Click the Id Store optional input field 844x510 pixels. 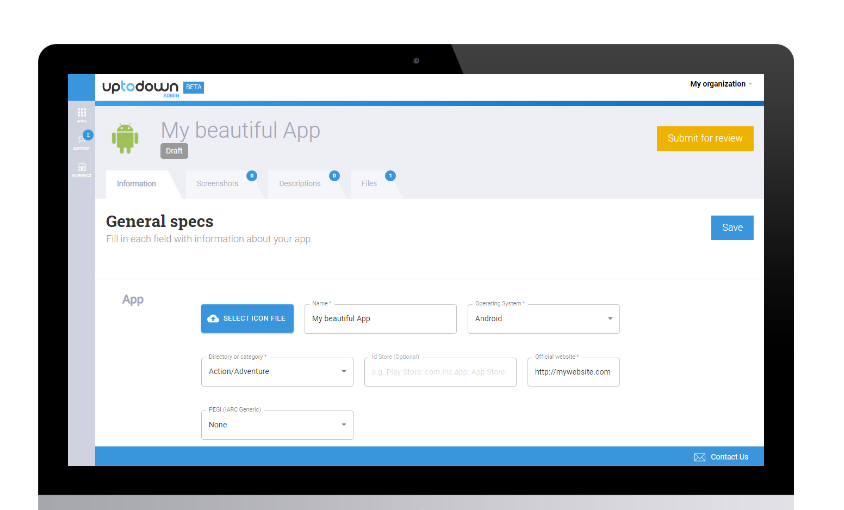(x=440, y=372)
